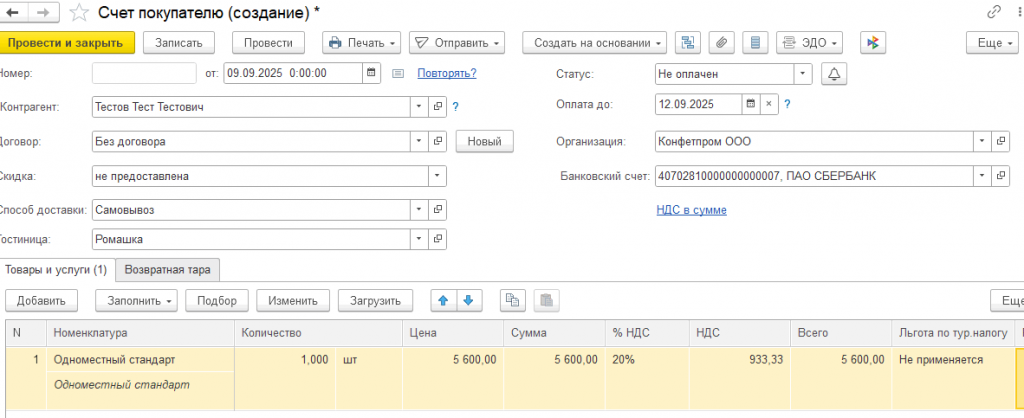The image size is (1024, 418).
Task: Open Способ доставки card icon
Action: [438, 210]
